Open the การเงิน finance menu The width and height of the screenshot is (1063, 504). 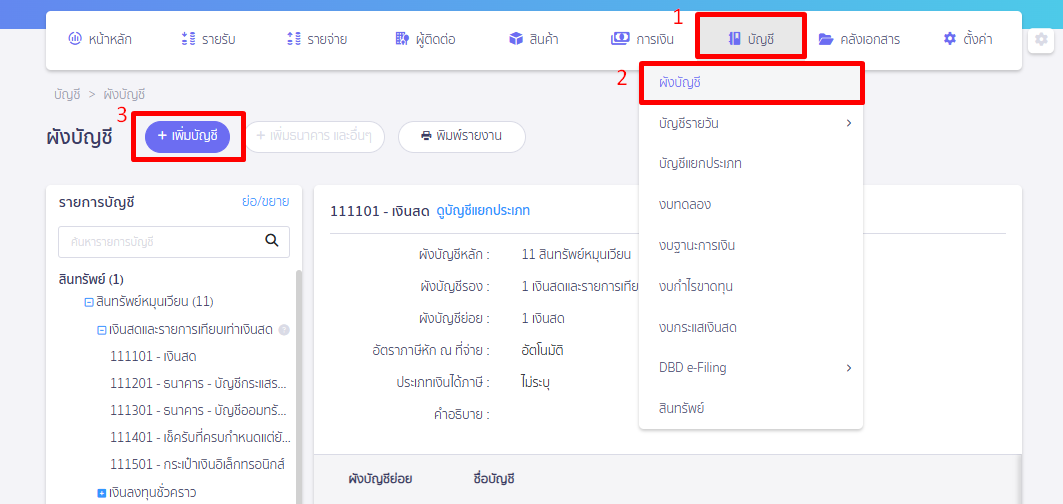tap(642, 39)
